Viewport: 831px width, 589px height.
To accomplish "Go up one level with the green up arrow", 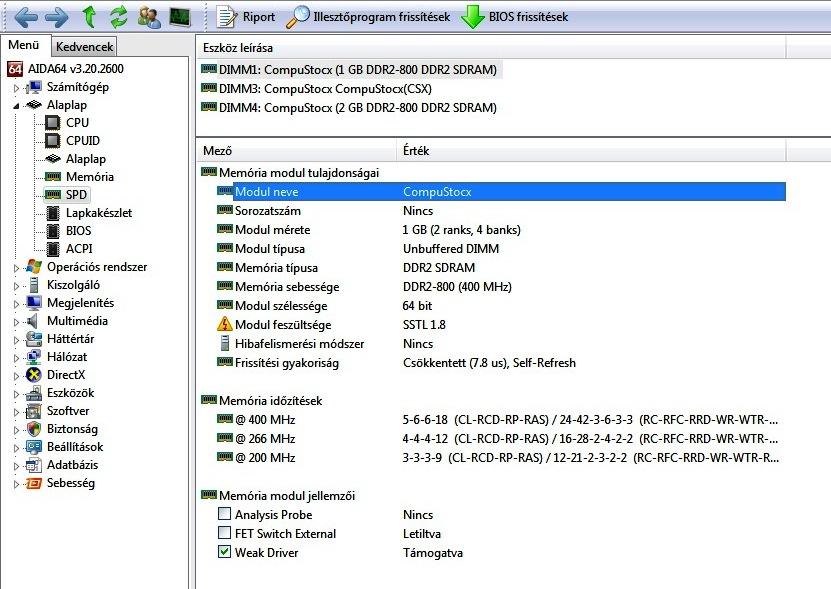I will (x=90, y=16).
